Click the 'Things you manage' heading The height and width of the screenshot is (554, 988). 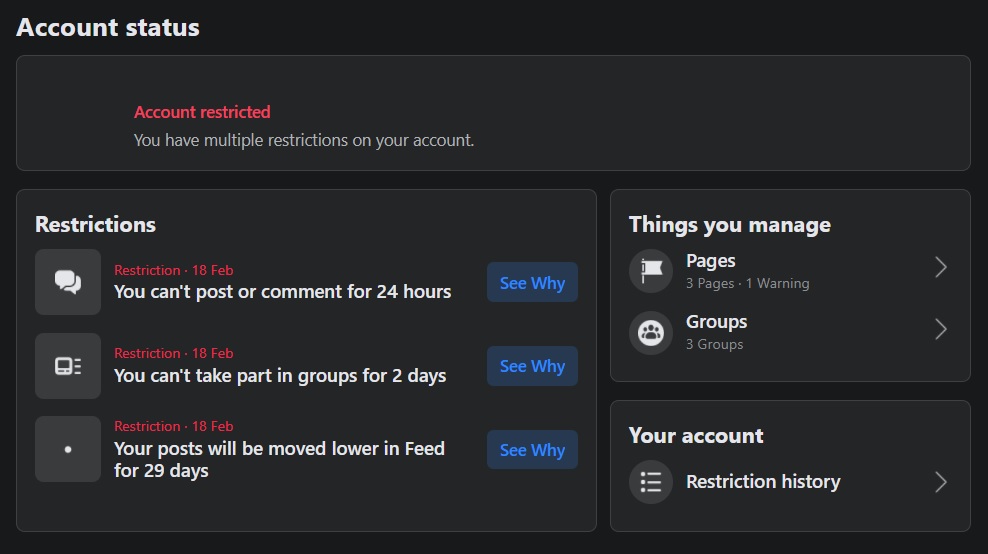pyautogui.click(x=730, y=225)
